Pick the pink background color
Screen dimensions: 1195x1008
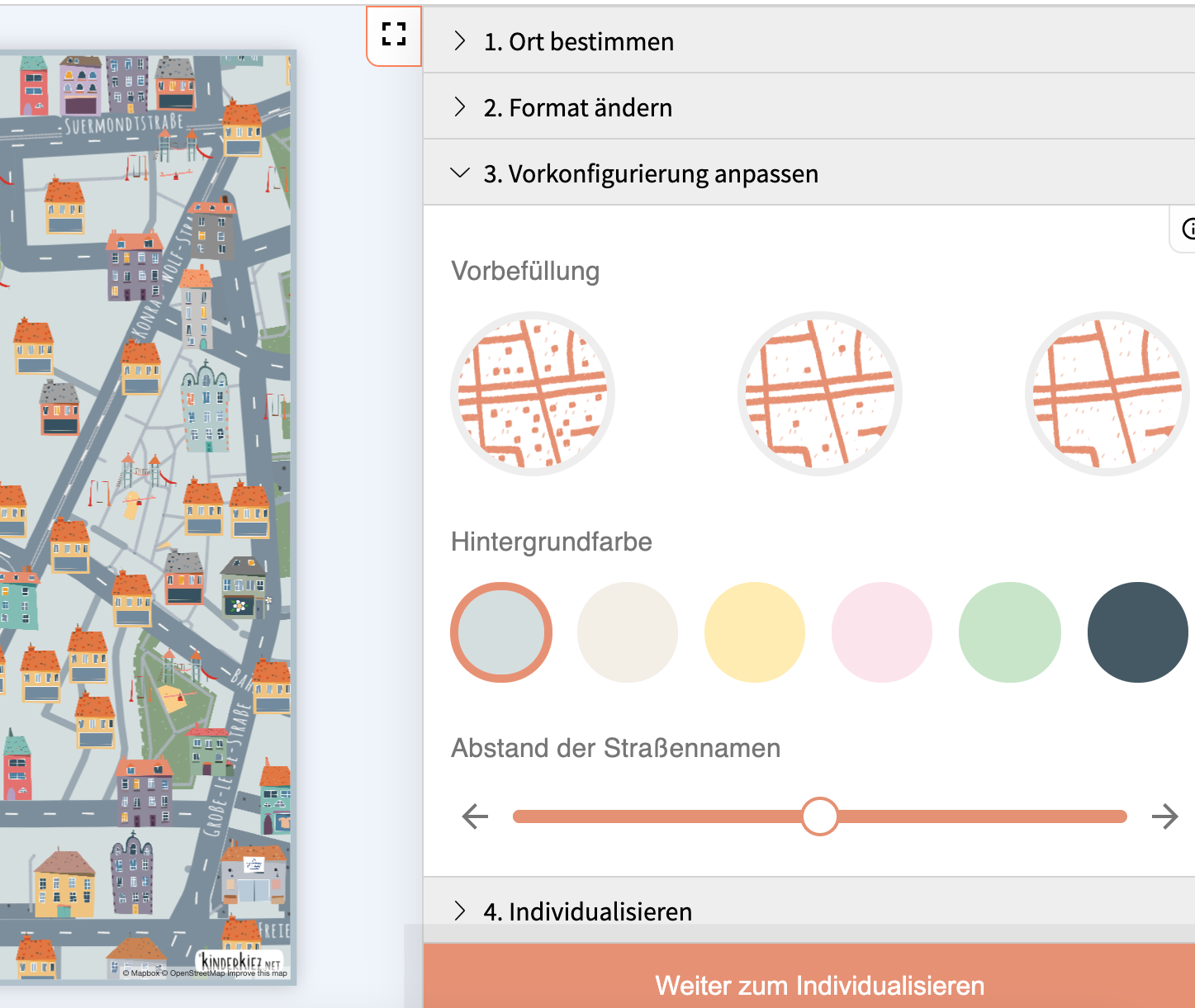coord(882,632)
